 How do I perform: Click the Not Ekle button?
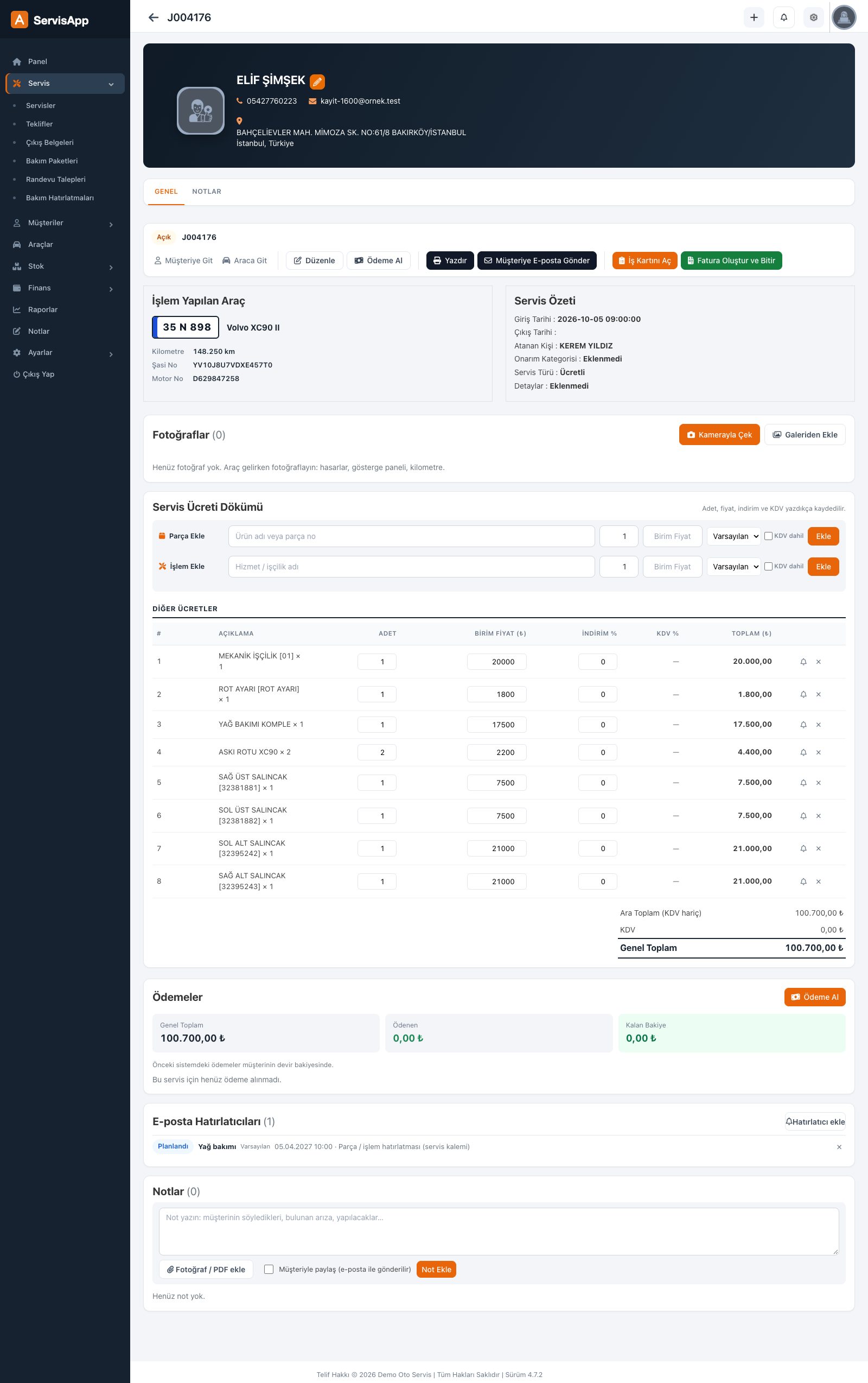click(x=436, y=1269)
